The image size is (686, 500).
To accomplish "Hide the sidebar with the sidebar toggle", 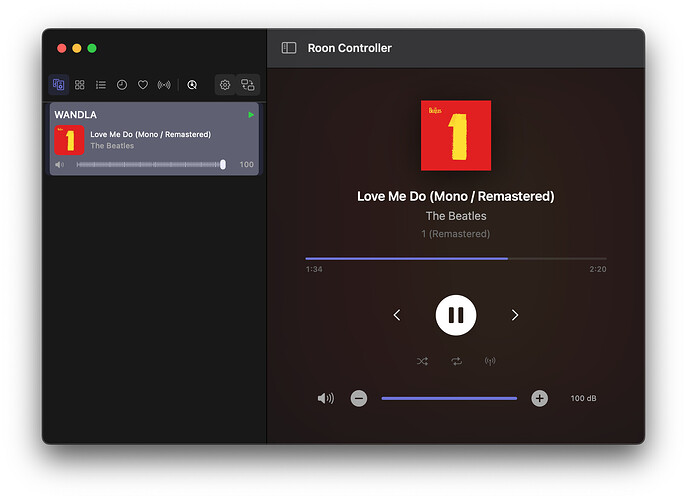I will [x=289, y=48].
